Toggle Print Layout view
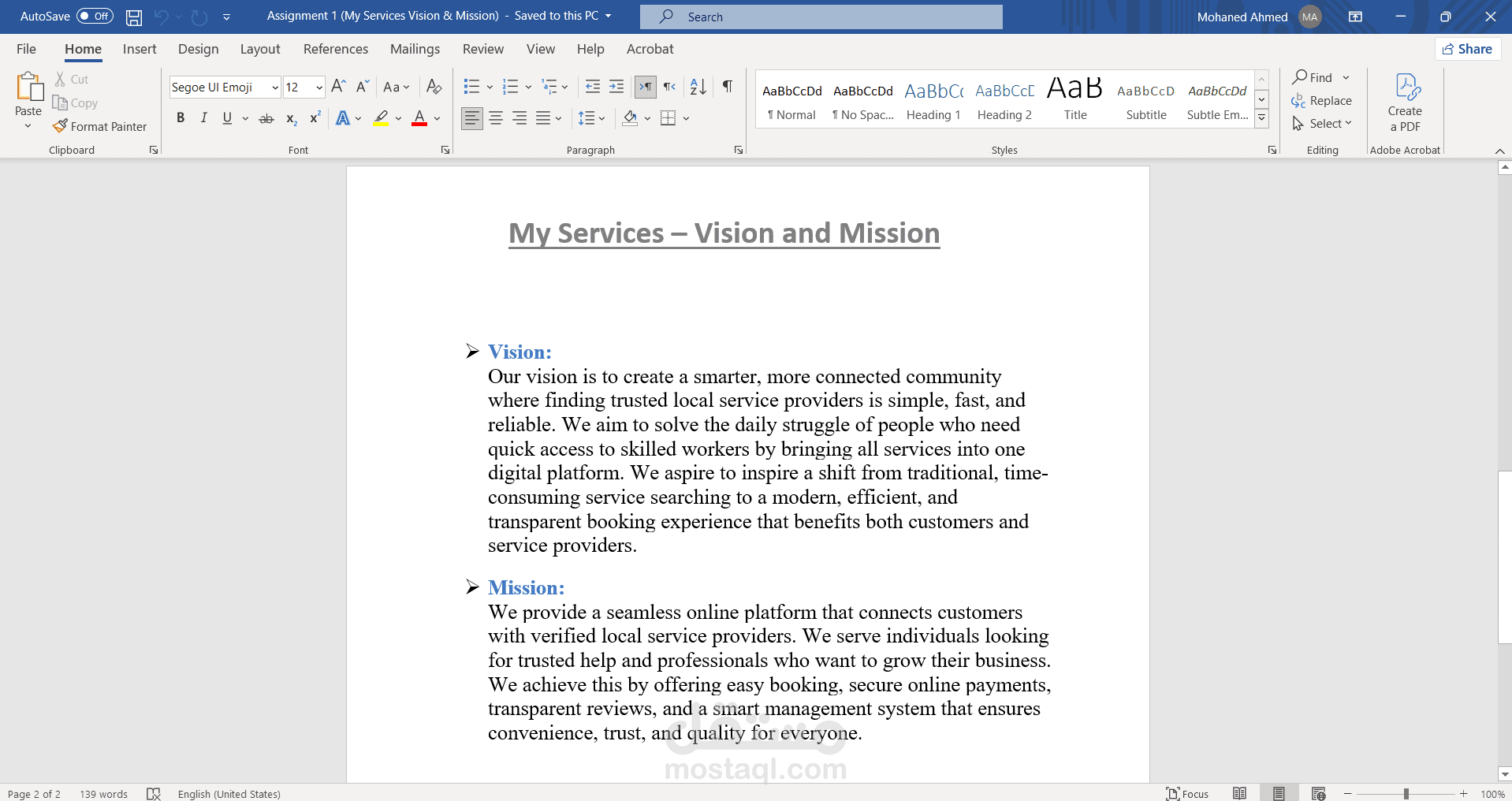The image size is (1512, 801). pyautogui.click(x=1279, y=793)
